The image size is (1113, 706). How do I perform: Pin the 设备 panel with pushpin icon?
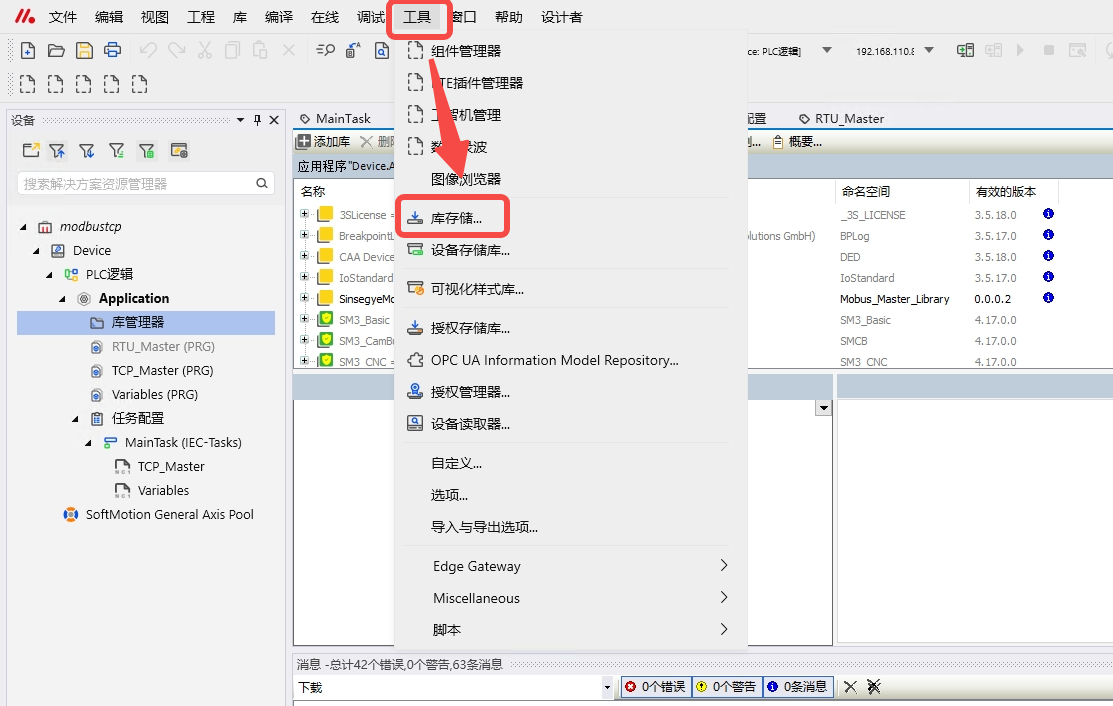pyautogui.click(x=257, y=120)
